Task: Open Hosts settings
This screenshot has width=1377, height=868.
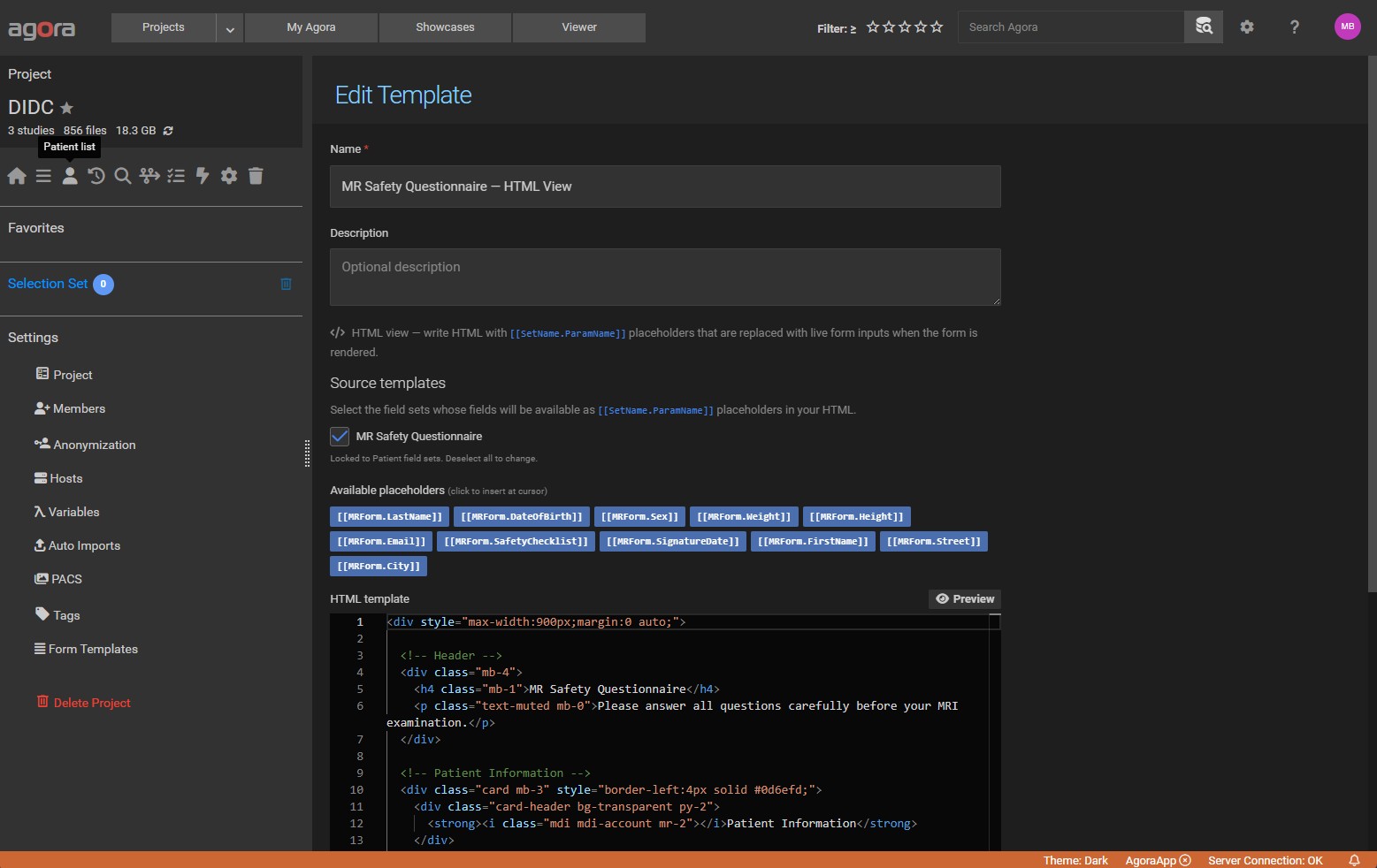Action: (x=58, y=478)
